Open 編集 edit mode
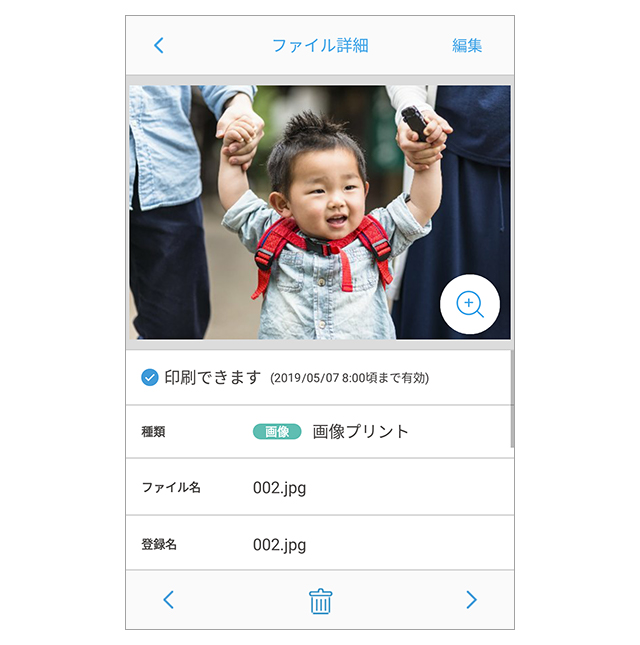 [x=467, y=45]
